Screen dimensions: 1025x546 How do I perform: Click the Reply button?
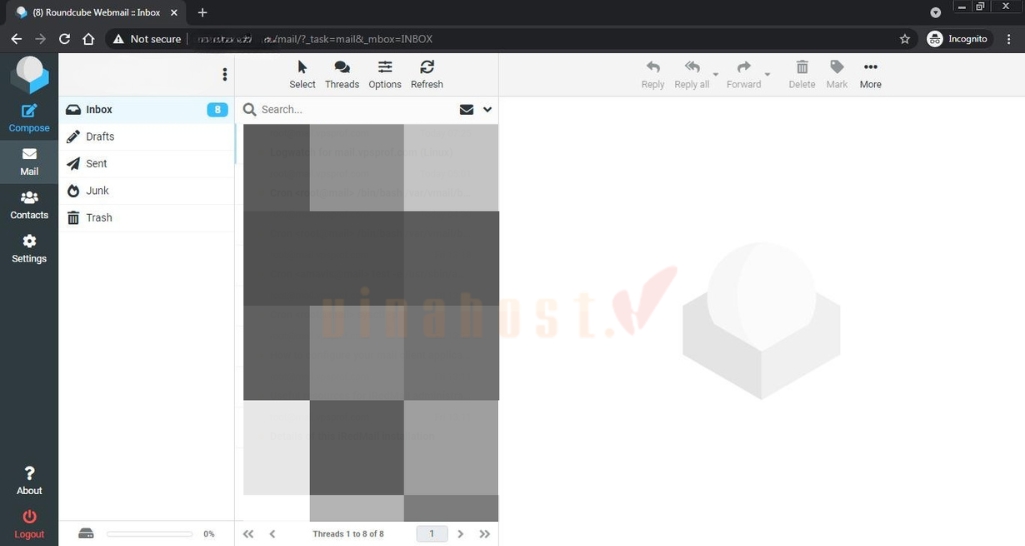click(652, 75)
